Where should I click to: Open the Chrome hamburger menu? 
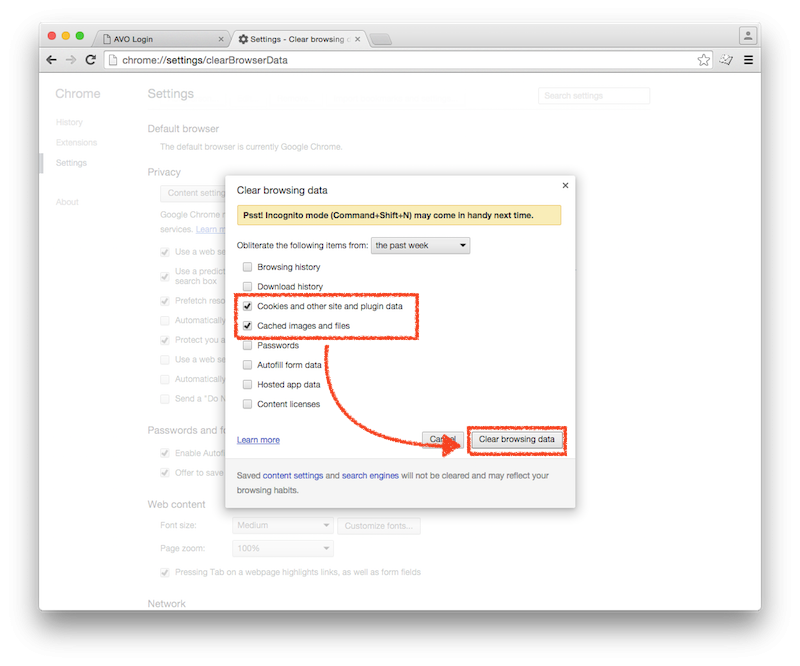[748, 59]
